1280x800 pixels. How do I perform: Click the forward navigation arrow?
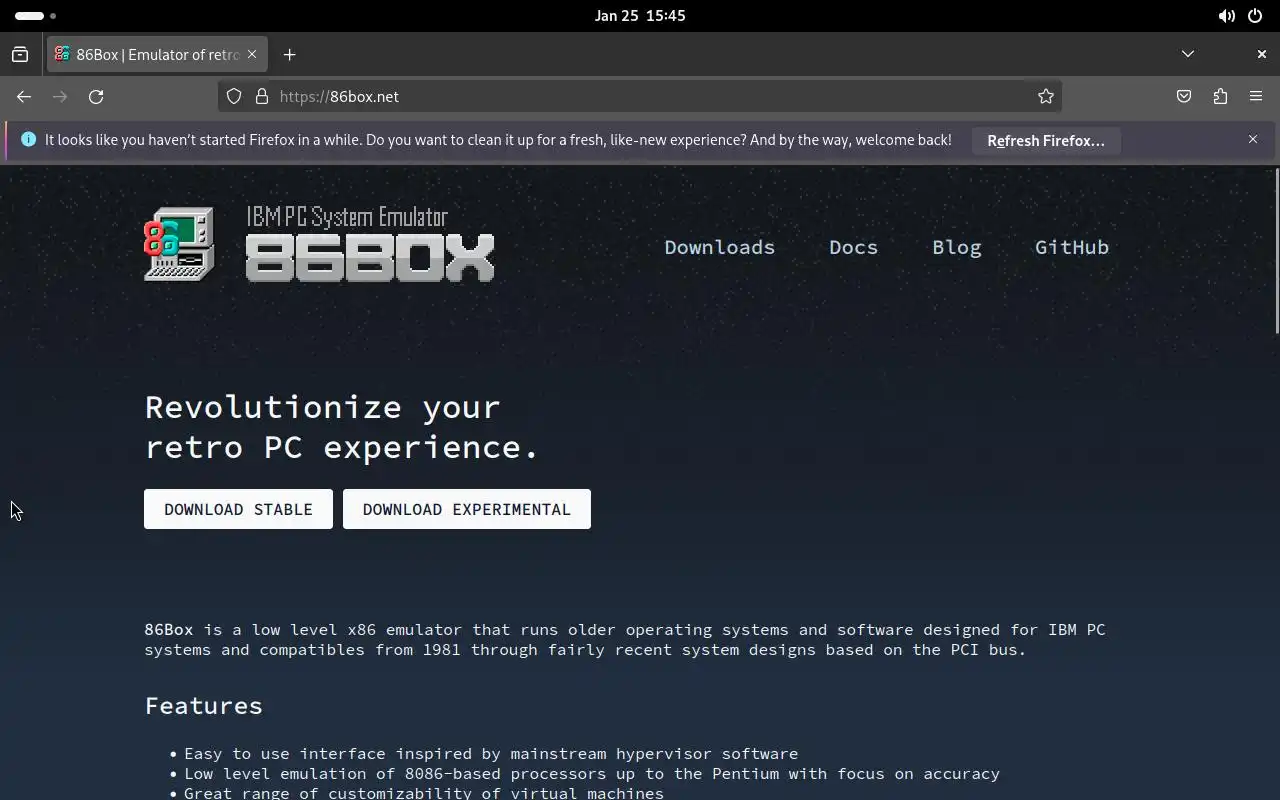(x=60, y=97)
